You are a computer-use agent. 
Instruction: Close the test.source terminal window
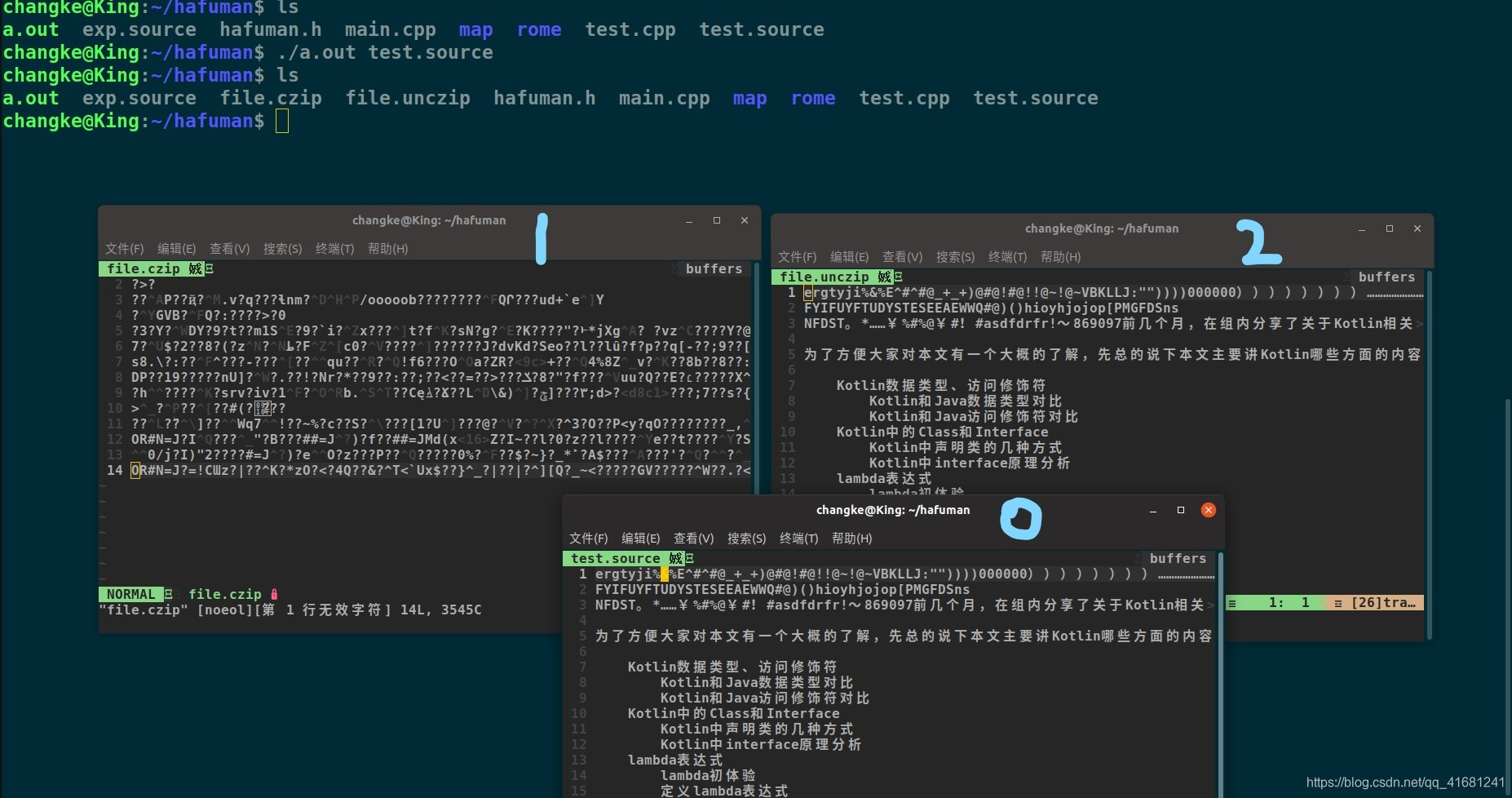1209,510
